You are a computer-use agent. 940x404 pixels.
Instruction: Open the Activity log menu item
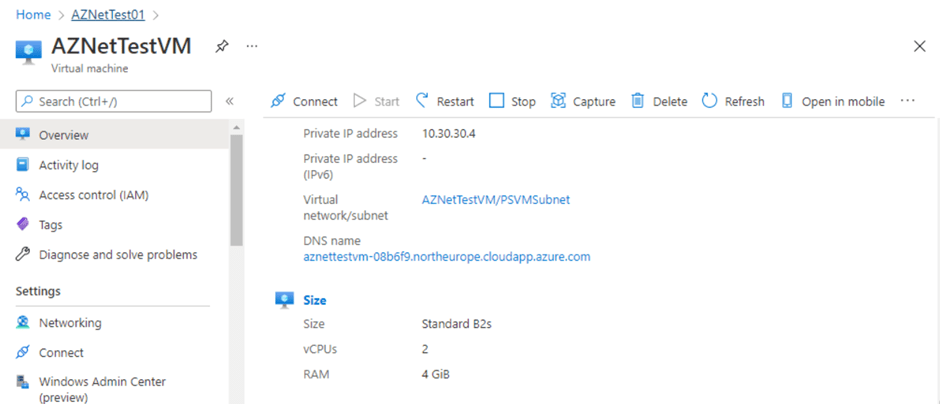coord(68,165)
